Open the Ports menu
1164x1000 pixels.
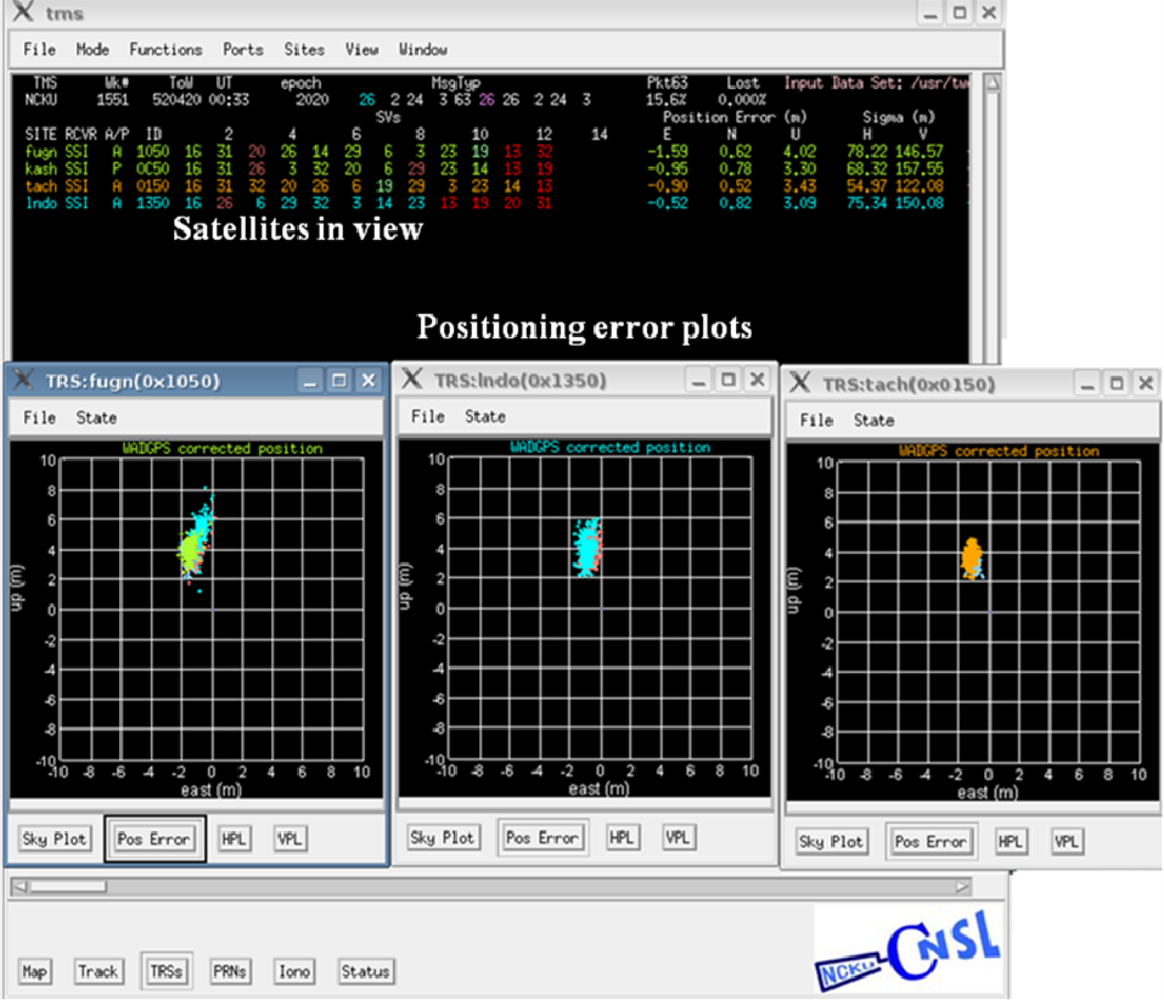click(x=243, y=49)
